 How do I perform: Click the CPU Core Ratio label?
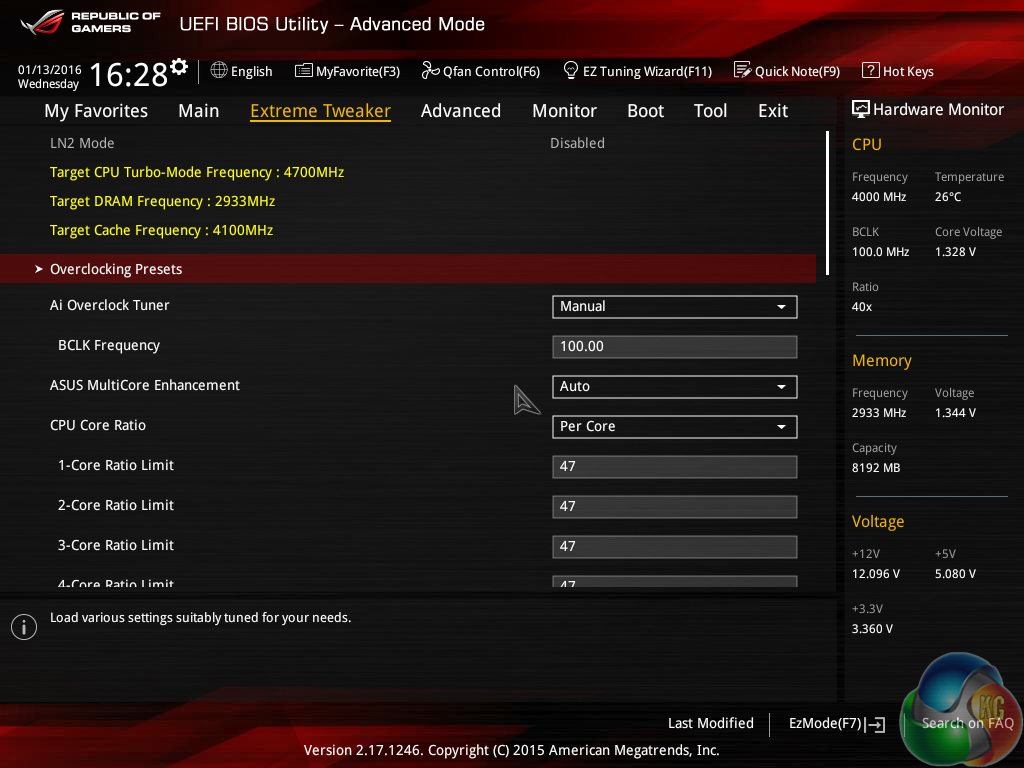(98, 425)
